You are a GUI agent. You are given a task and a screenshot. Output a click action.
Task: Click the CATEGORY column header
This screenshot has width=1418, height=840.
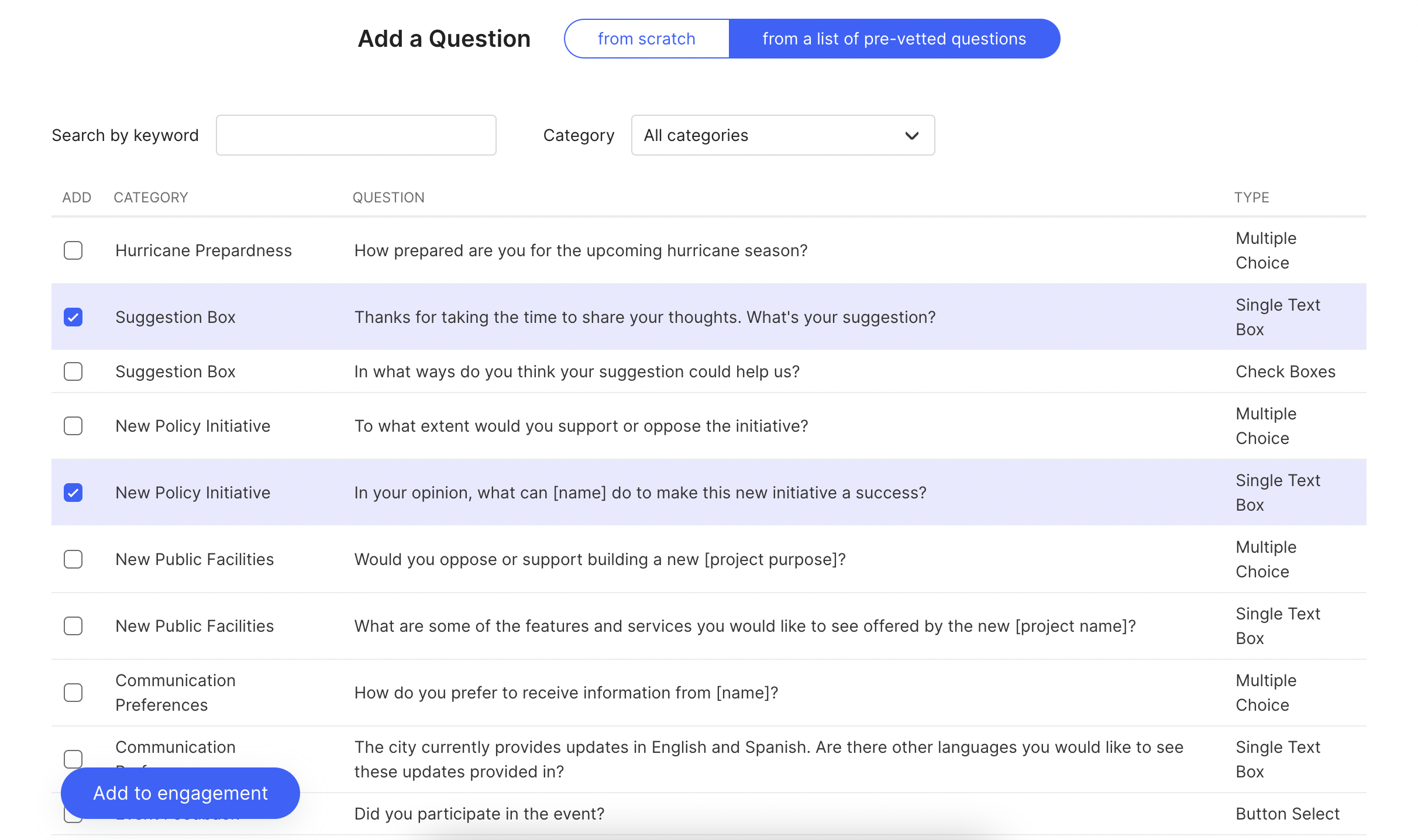click(x=151, y=198)
